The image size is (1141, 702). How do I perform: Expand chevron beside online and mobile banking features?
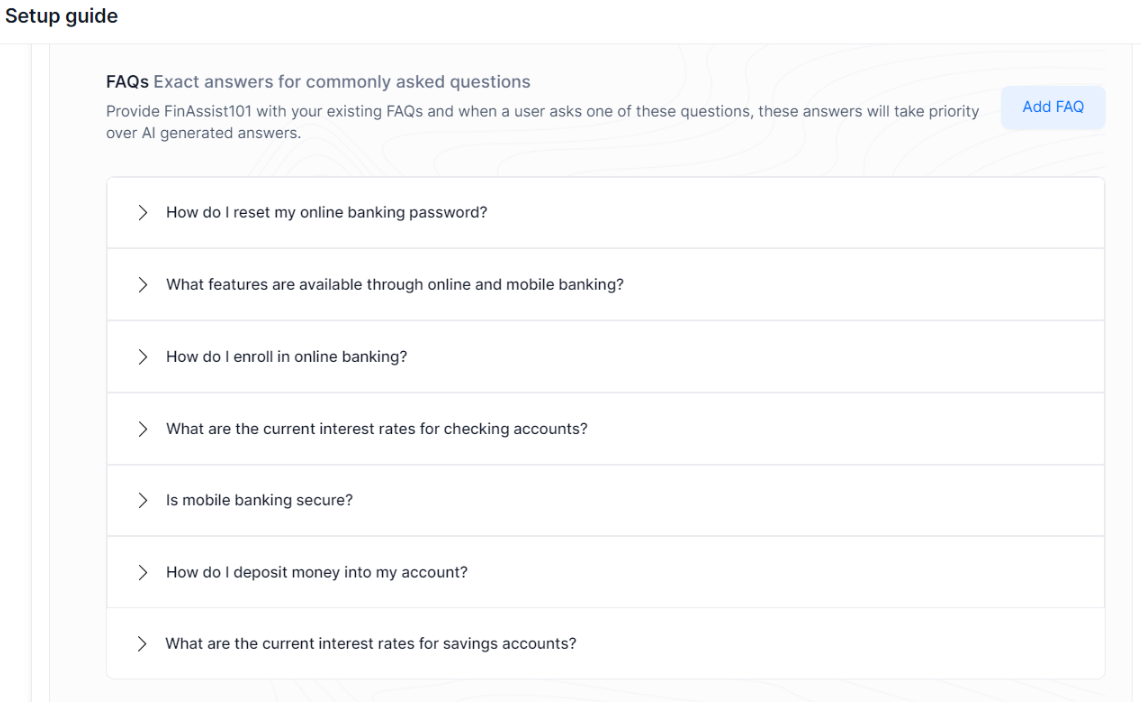coord(143,284)
